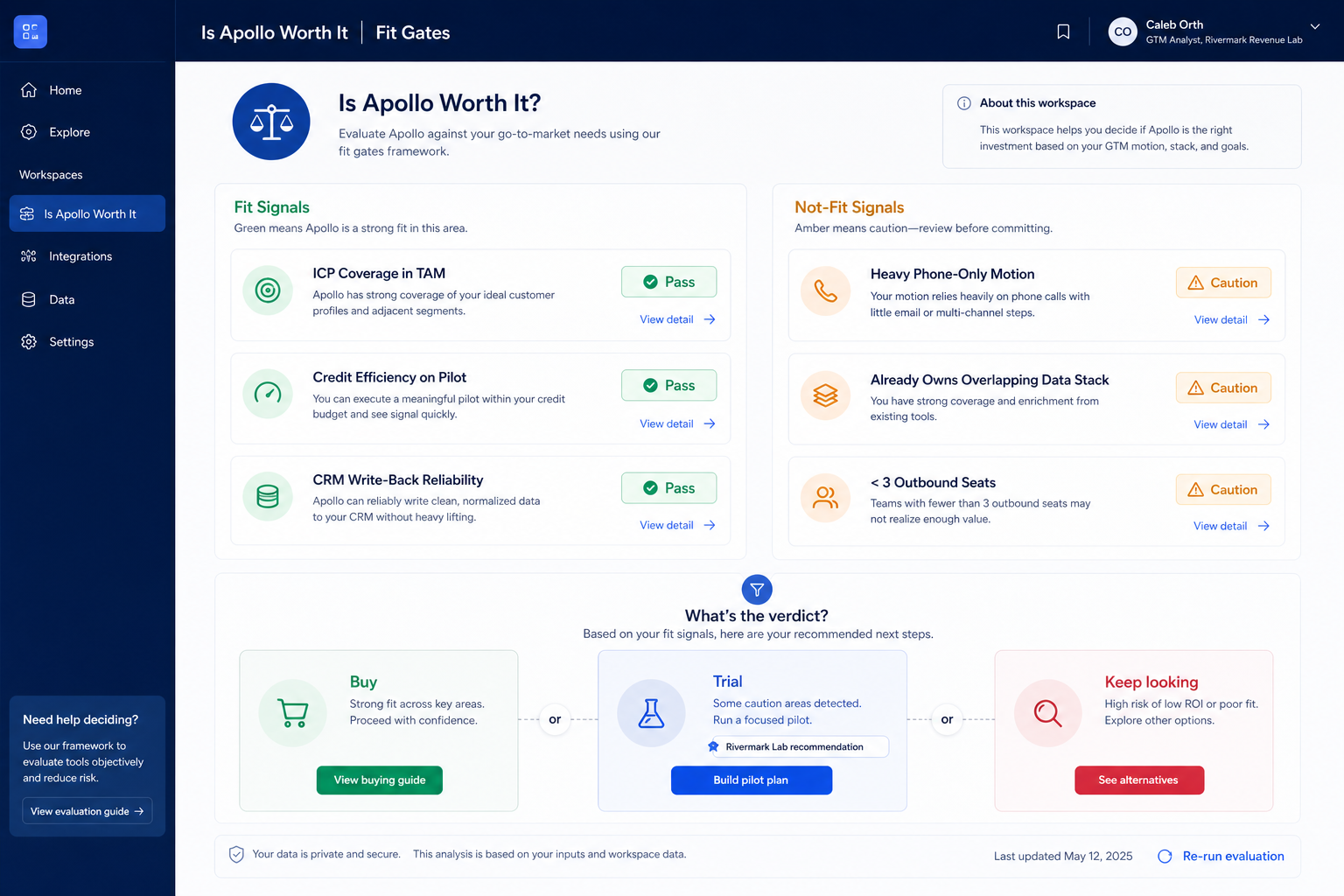Click Caution badge for Overlapping Data Stack
The image size is (1344, 896).
click(1223, 388)
